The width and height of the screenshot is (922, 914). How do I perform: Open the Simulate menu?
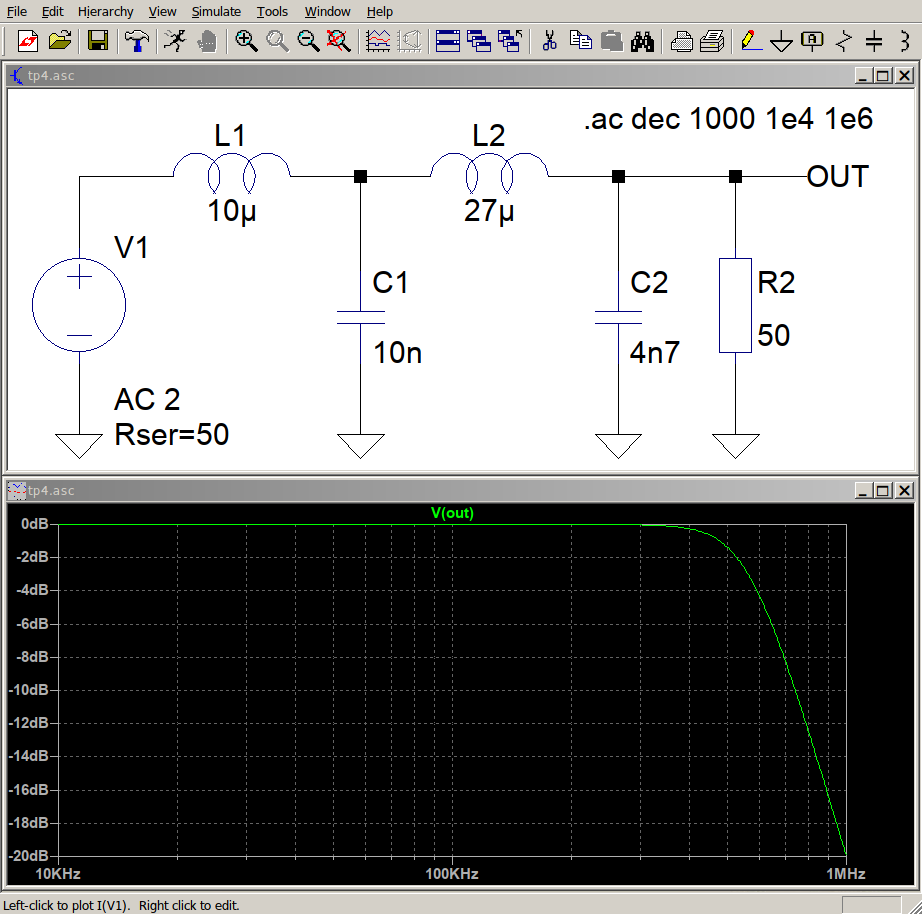[x=216, y=11]
